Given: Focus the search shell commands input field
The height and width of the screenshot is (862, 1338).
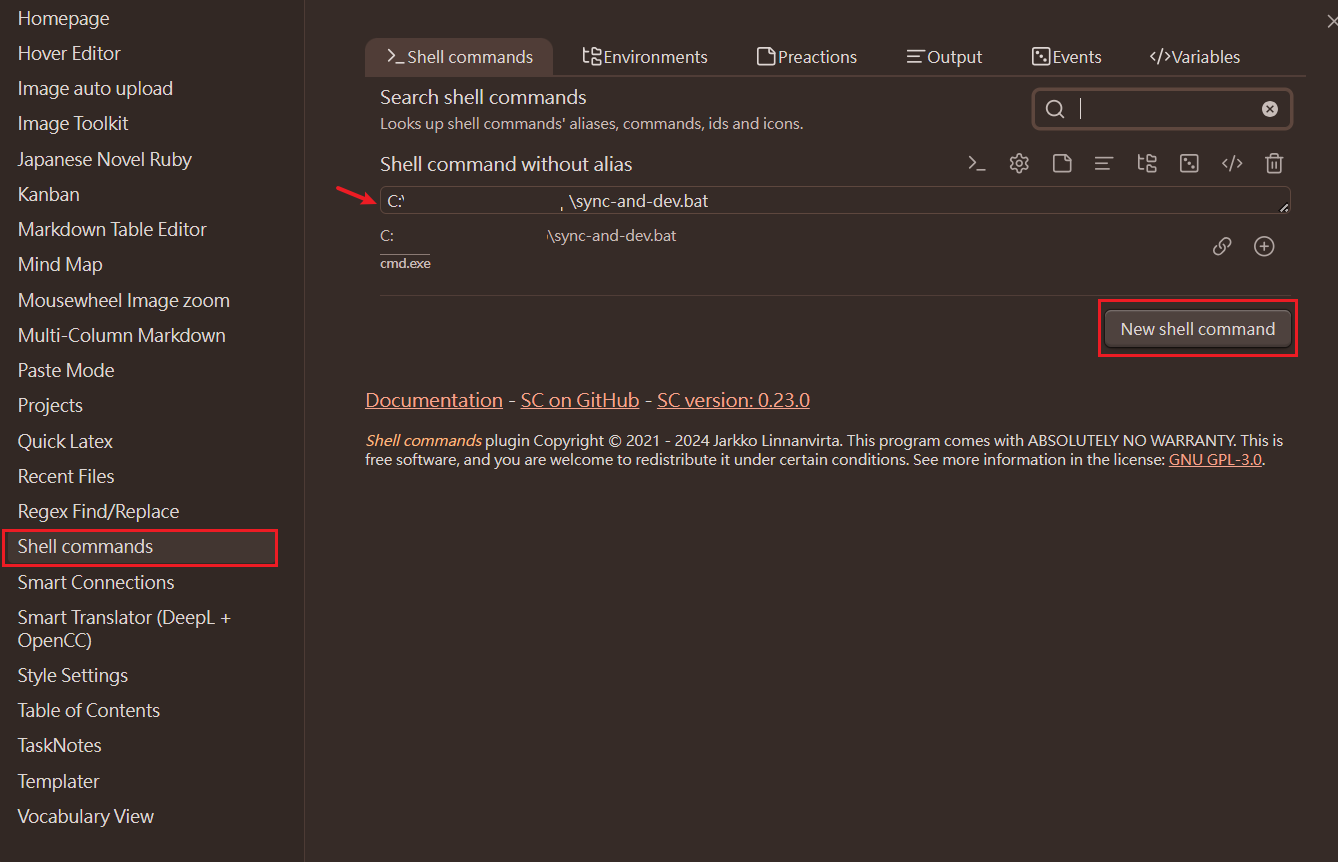Looking at the screenshot, I should (x=1162, y=109).
